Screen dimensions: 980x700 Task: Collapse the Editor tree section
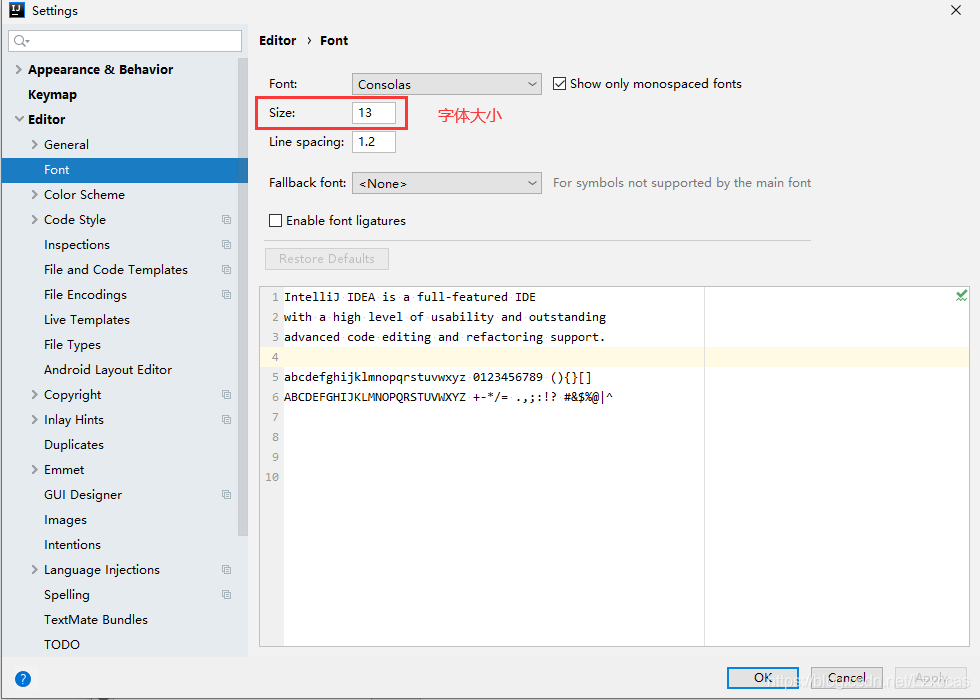pyautogui.click(x=19, y=119)
